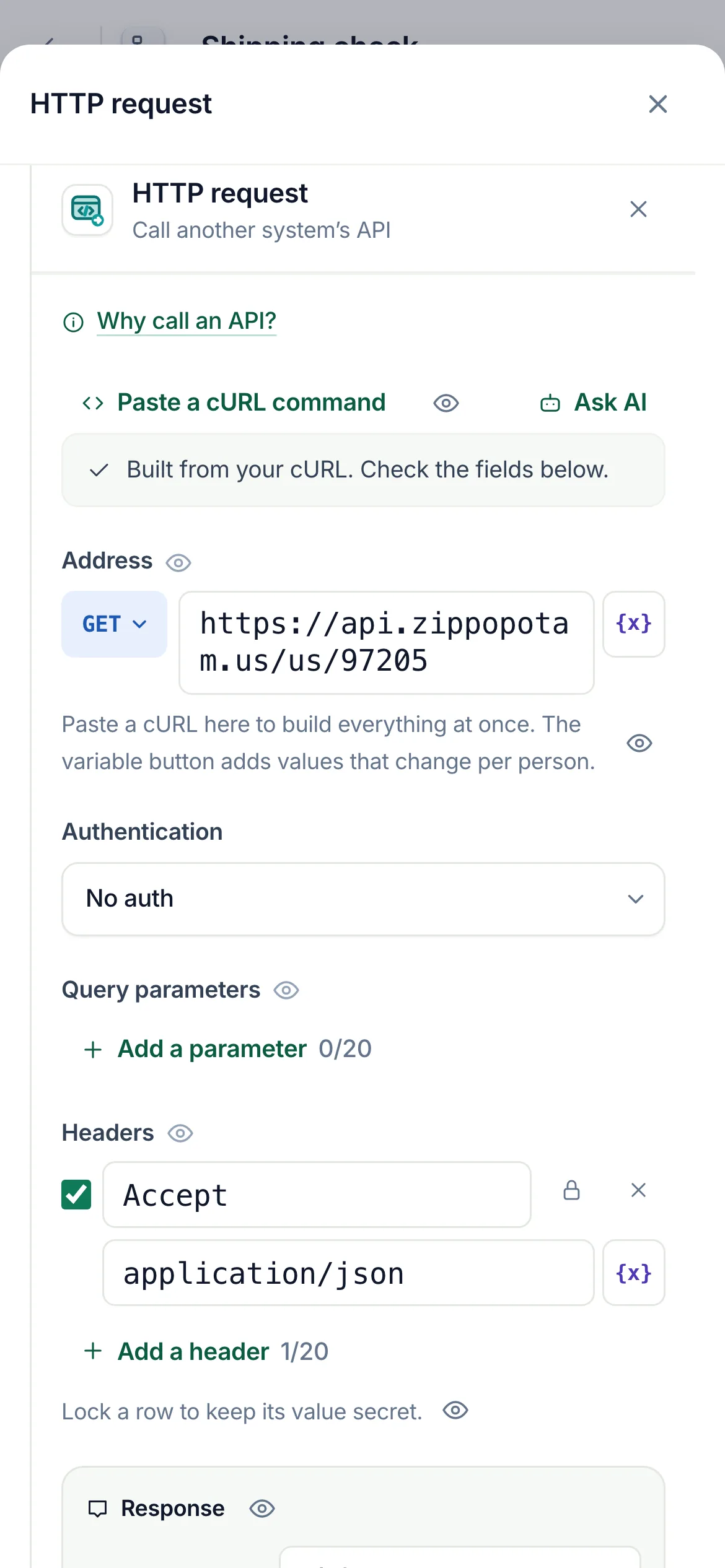Toggle eye icon next to Address label
The height and width of the screenshot is (1568, 725).
pos(178,562)
